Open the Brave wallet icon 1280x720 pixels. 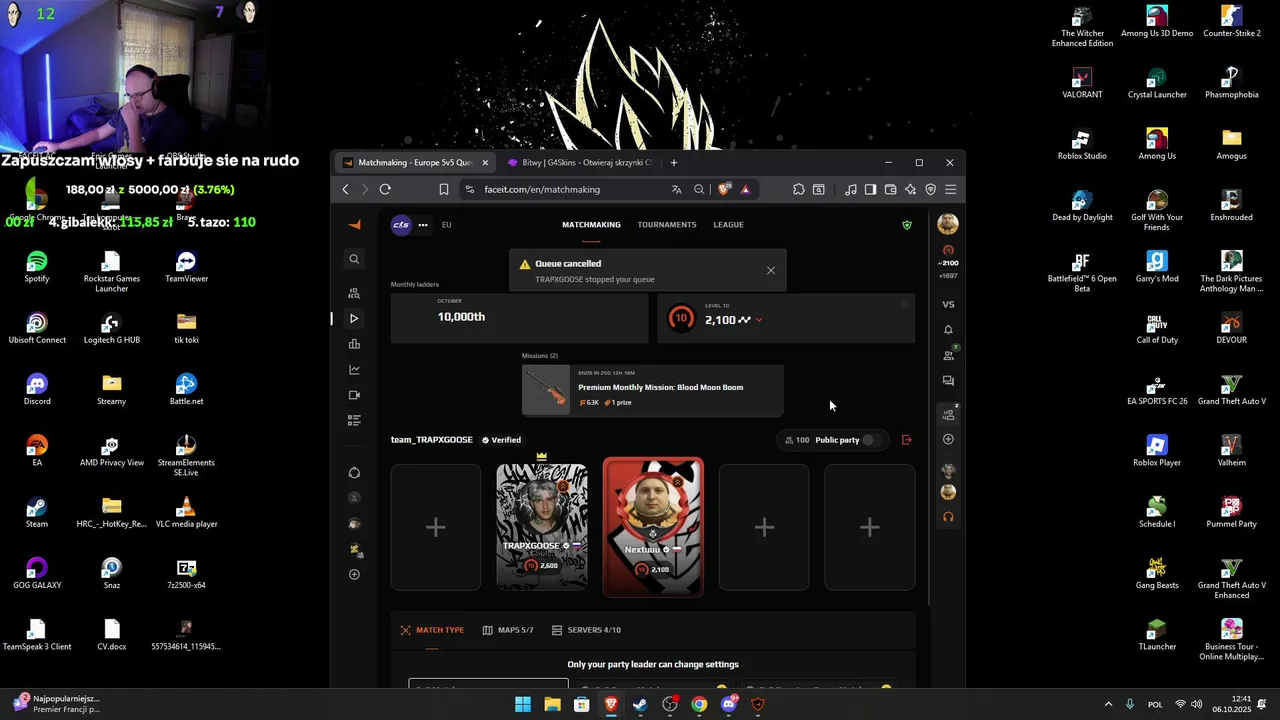click(x=890, y=189)
